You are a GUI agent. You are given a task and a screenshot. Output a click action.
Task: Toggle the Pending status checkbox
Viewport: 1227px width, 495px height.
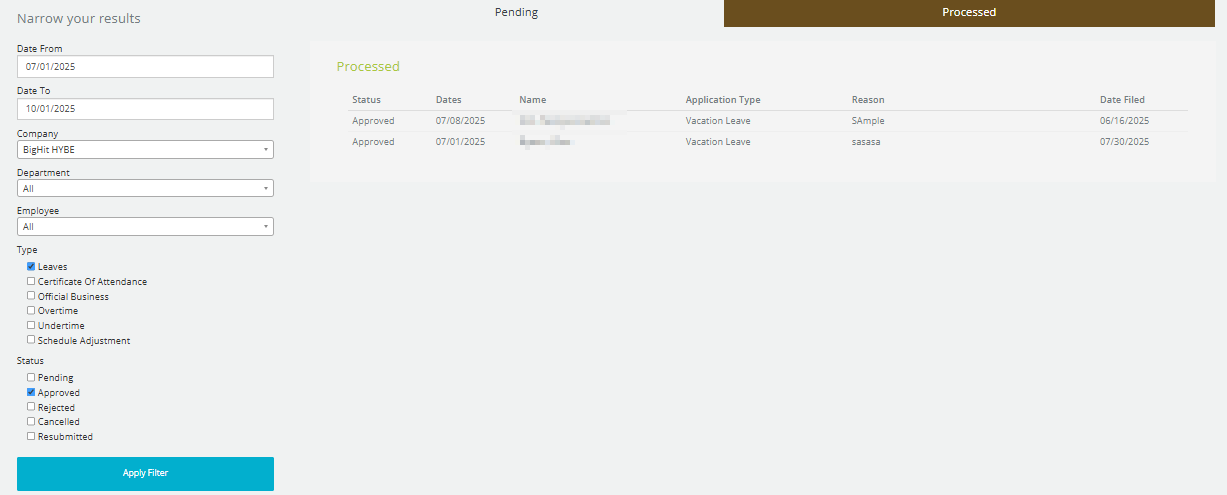pos(31,378)
